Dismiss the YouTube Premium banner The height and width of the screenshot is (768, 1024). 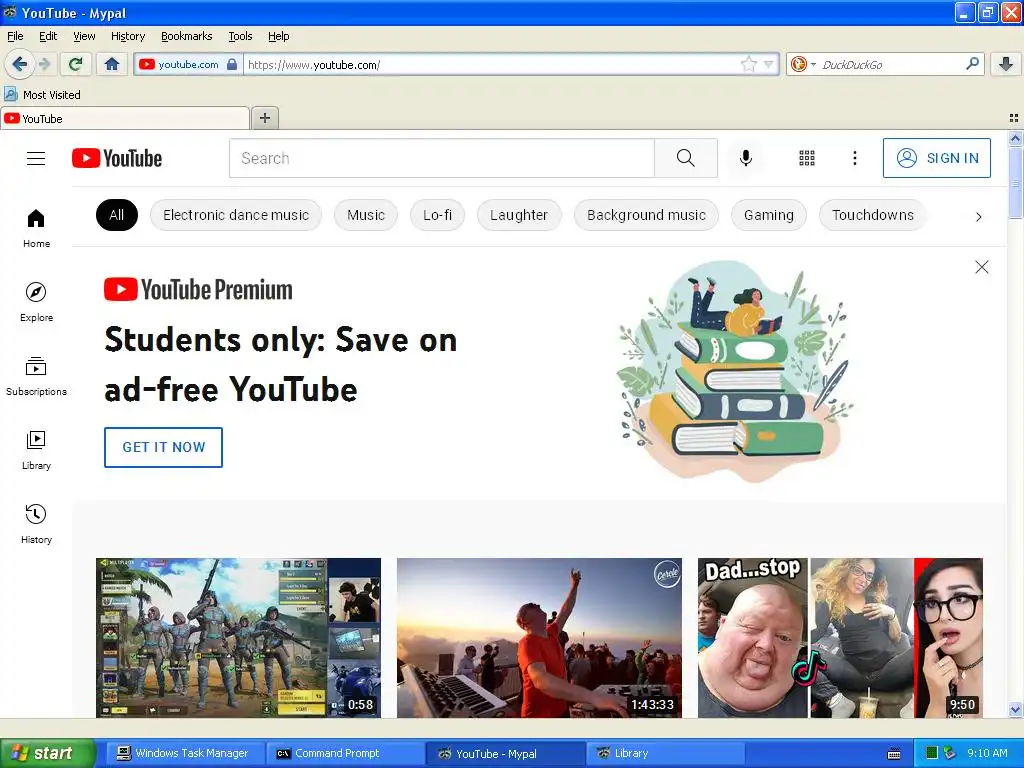pyautogui.click(x=982, y=267)
